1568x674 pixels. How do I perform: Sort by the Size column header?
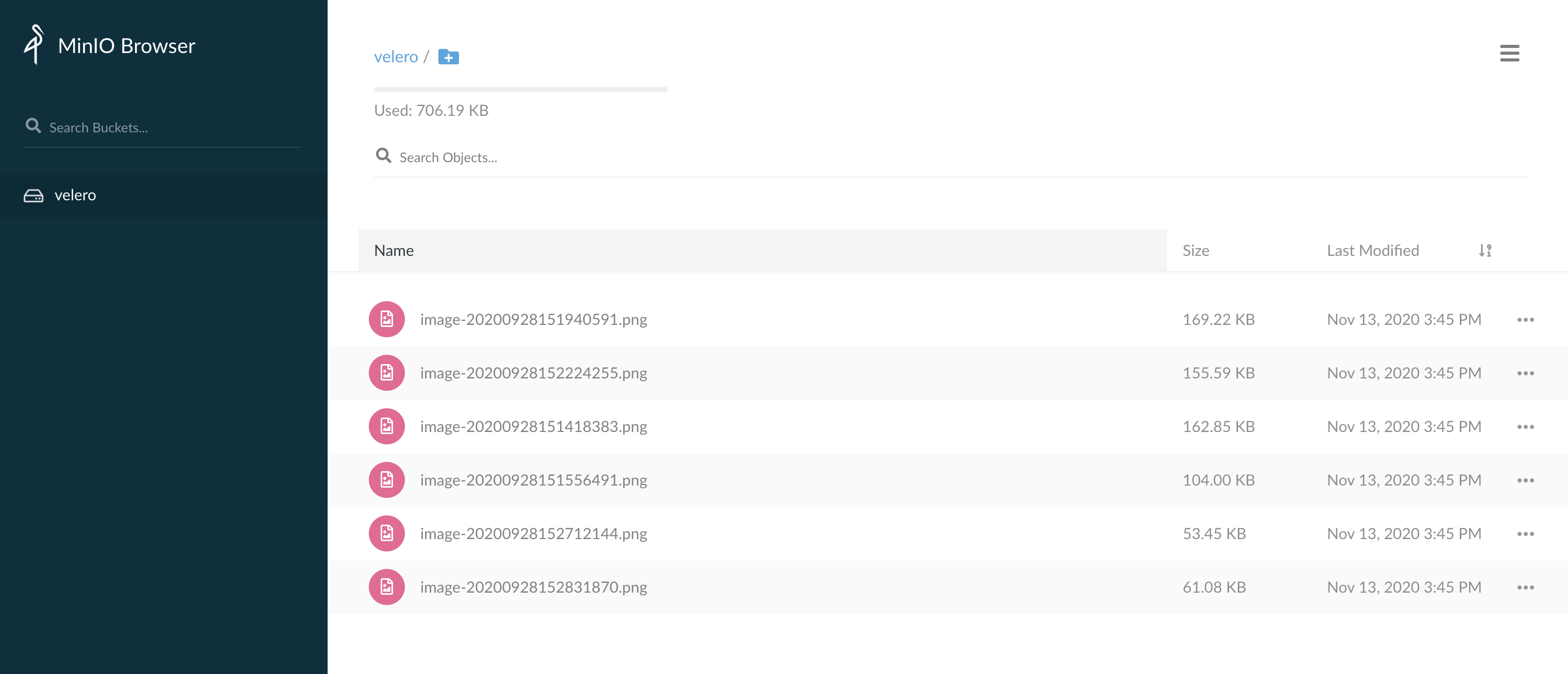click(1196, 251)
